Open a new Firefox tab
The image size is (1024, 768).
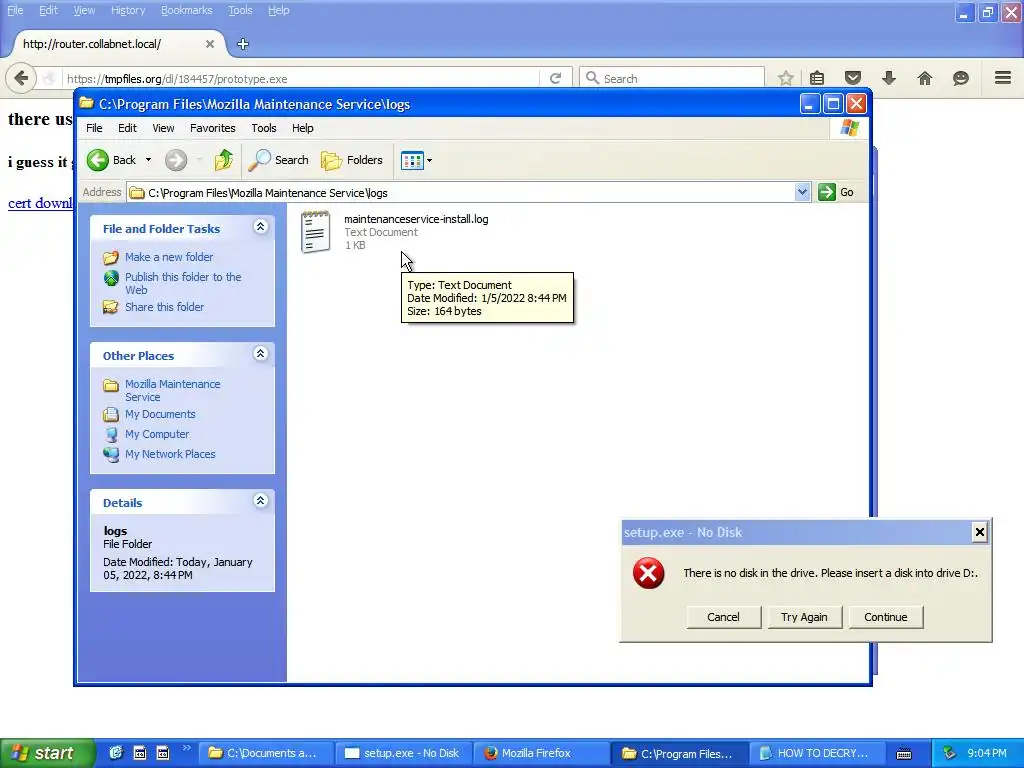(243, 44)
